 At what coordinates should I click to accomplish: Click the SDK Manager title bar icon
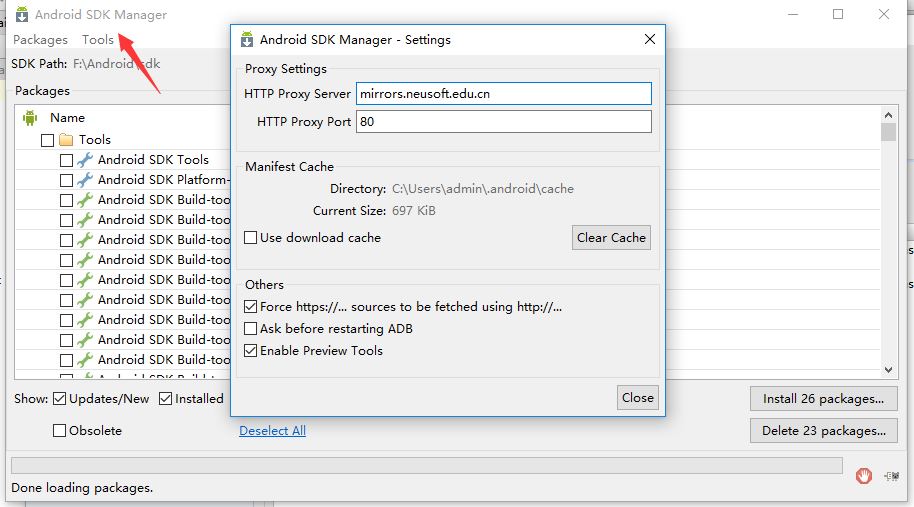(x=22, y=14)
